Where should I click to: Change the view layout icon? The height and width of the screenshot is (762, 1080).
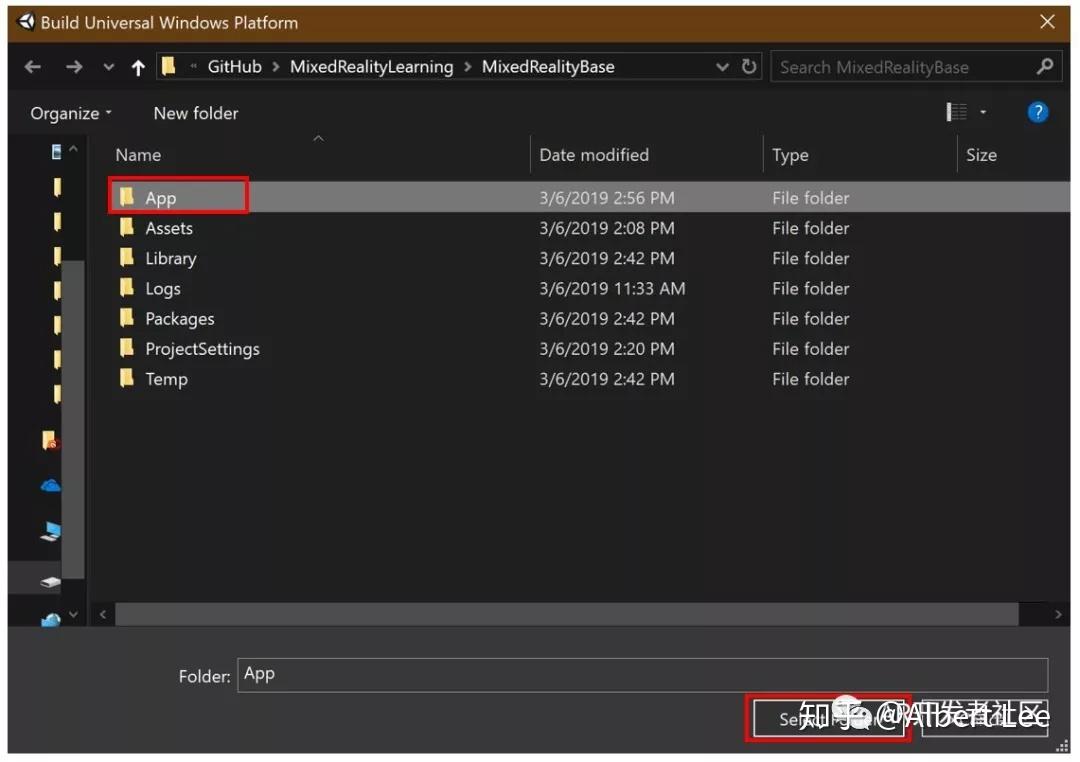957,112
